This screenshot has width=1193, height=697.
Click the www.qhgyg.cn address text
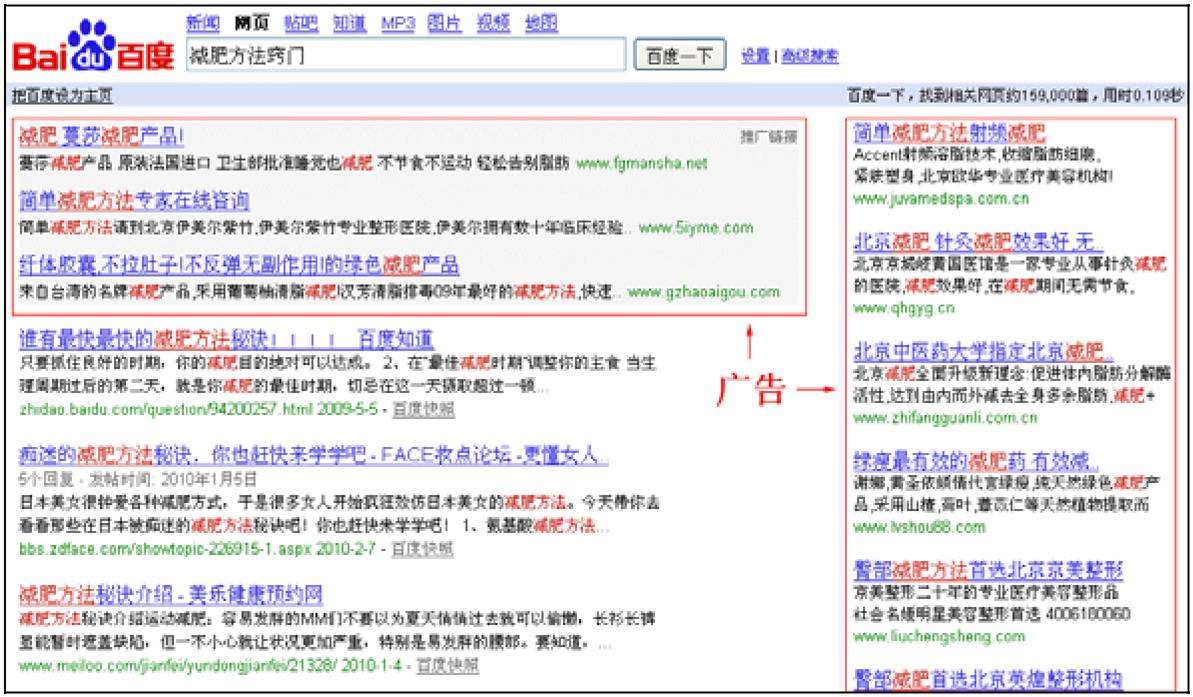(904, 308)
